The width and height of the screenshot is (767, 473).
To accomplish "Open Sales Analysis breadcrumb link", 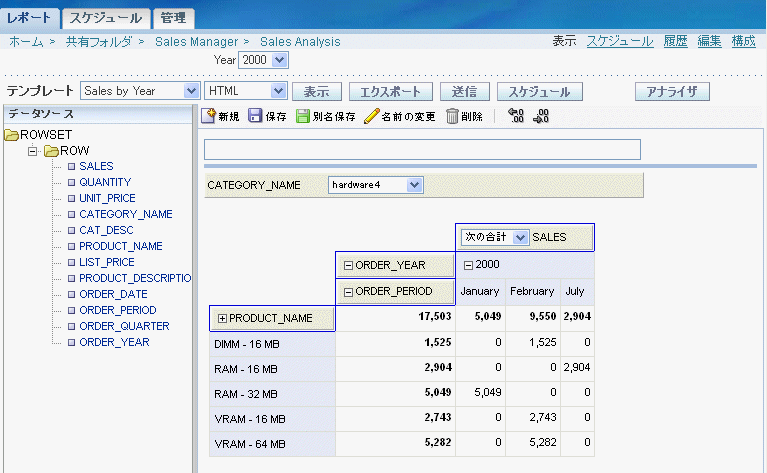I will (x=300, y=42).
